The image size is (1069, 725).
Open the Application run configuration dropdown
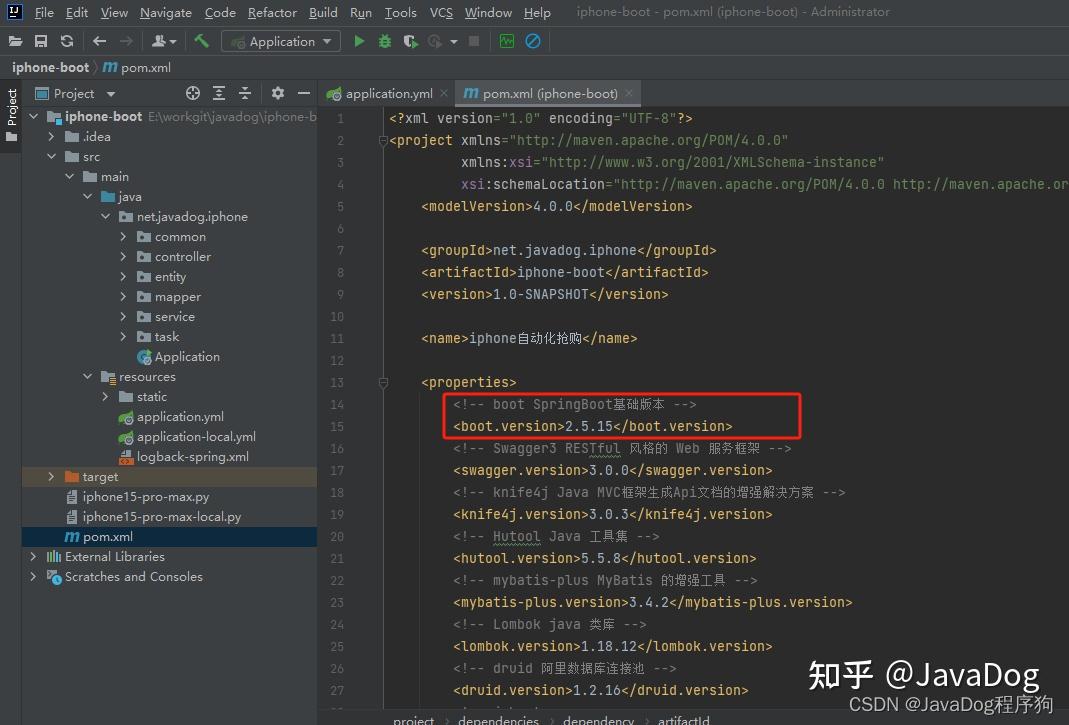pos(280,41)
